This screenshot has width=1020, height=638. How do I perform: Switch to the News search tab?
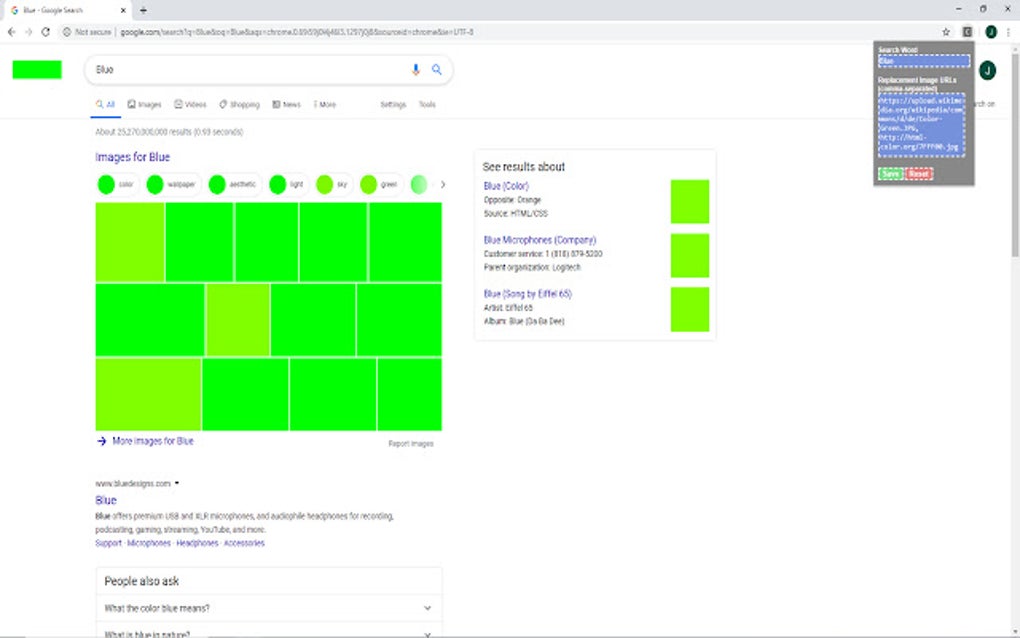[286, 104]
